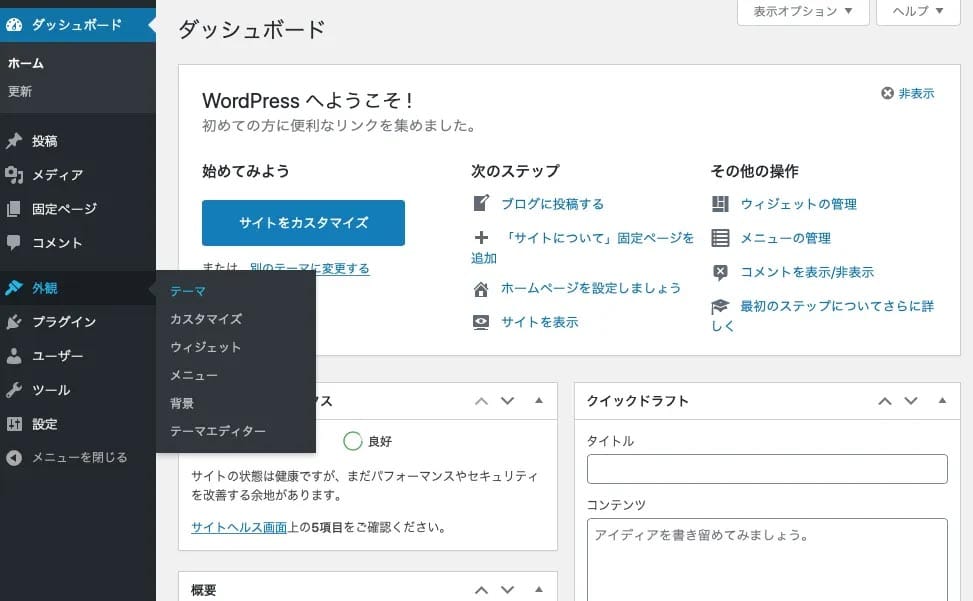Click the コンテンツ text area

(767, 560)
